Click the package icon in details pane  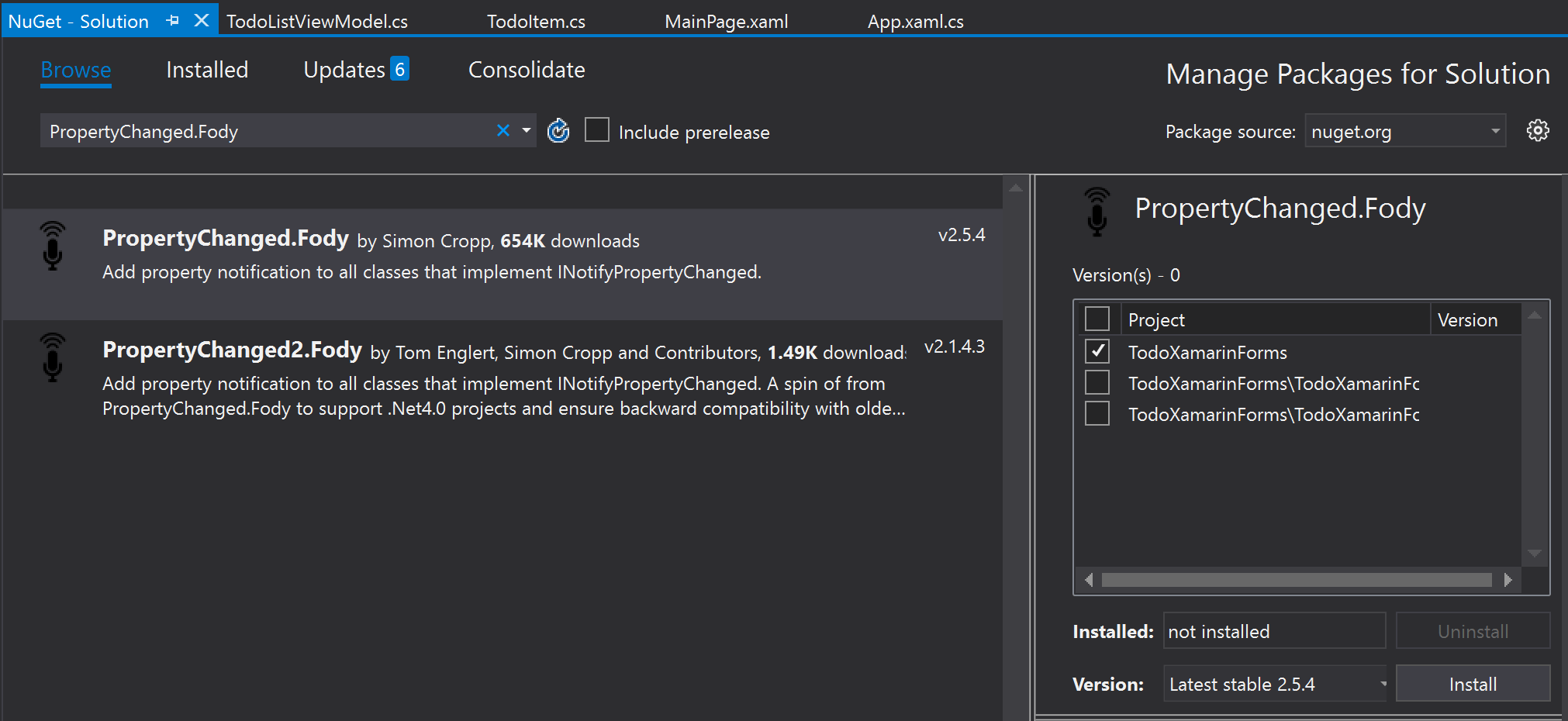[1097, 212]
